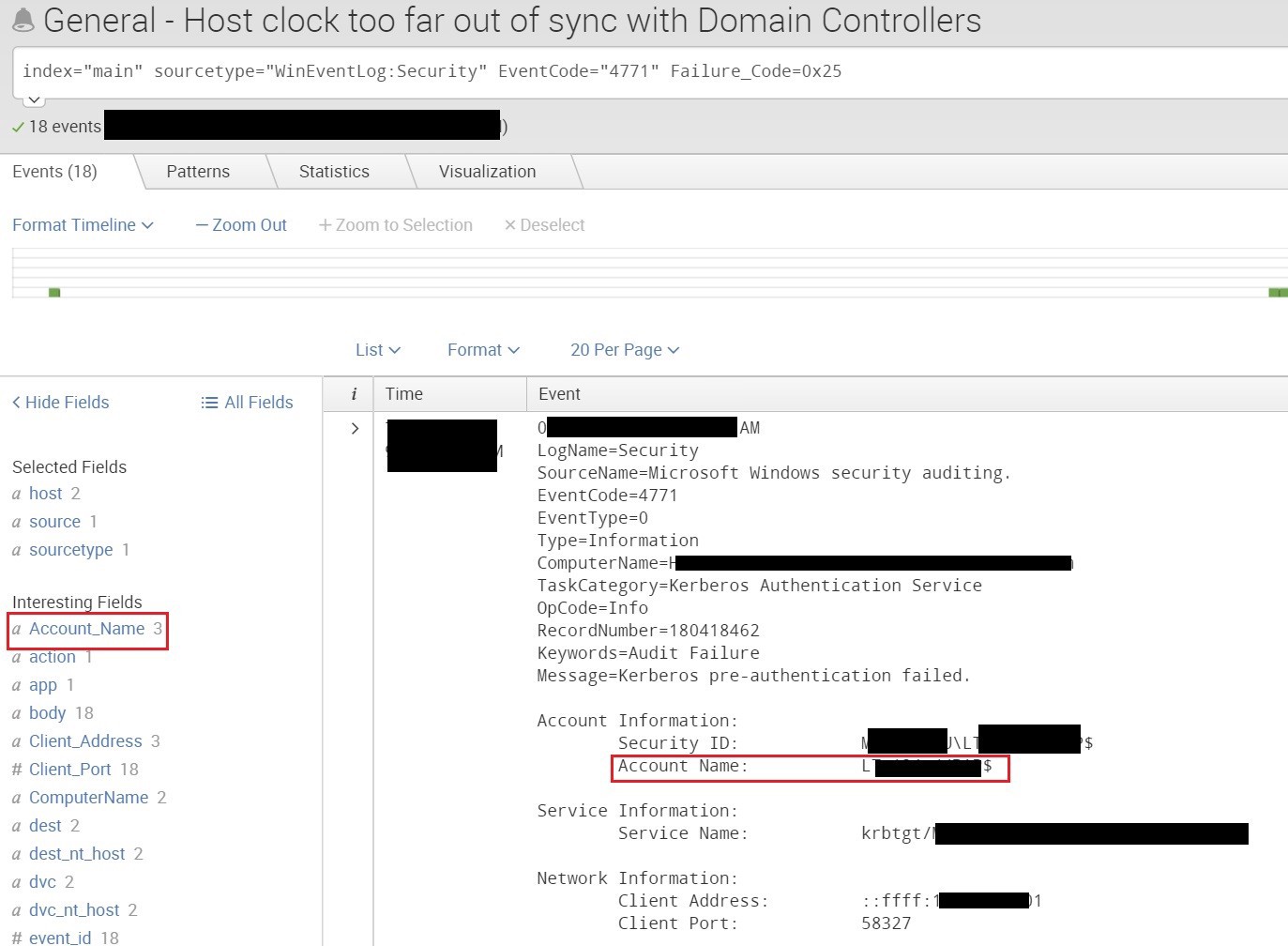This screenshot has width=1288, height=946.
Task: Expand the first event row arrow
Action: [x=355, y=428]
